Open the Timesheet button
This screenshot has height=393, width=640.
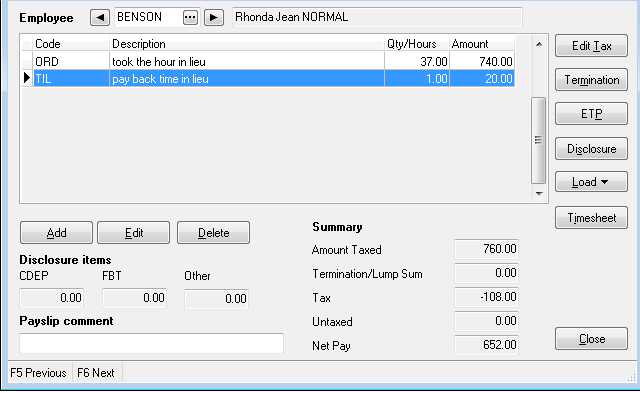(591, 218)
